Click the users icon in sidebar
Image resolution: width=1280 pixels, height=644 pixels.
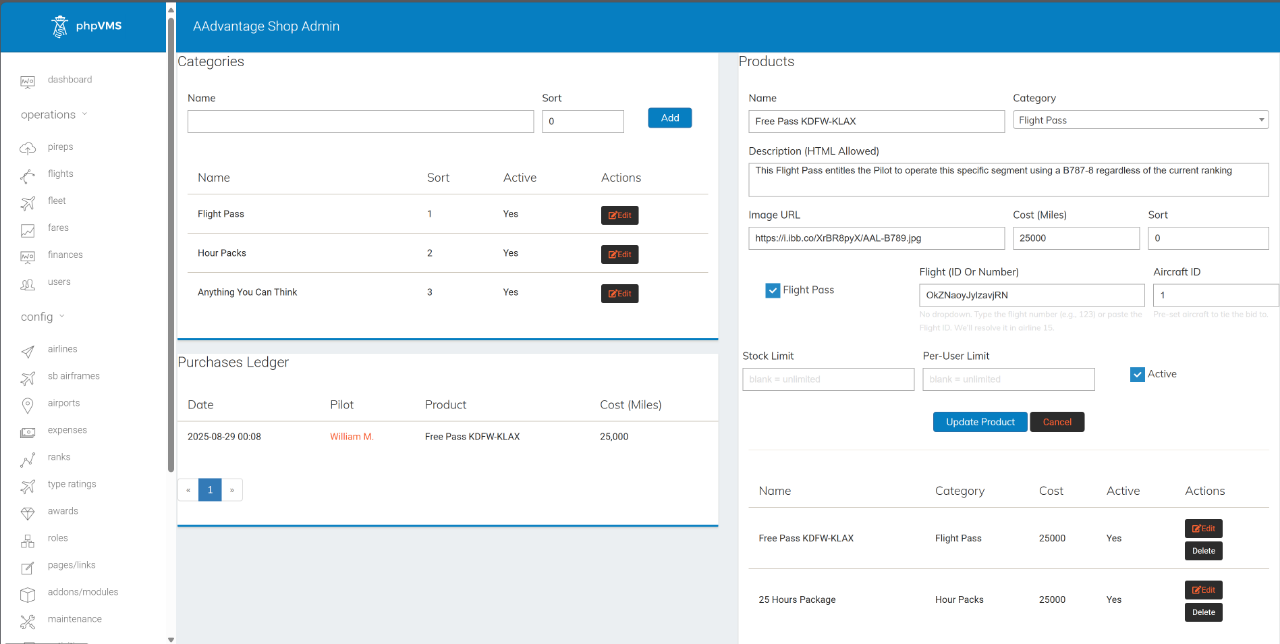(28, 283)
